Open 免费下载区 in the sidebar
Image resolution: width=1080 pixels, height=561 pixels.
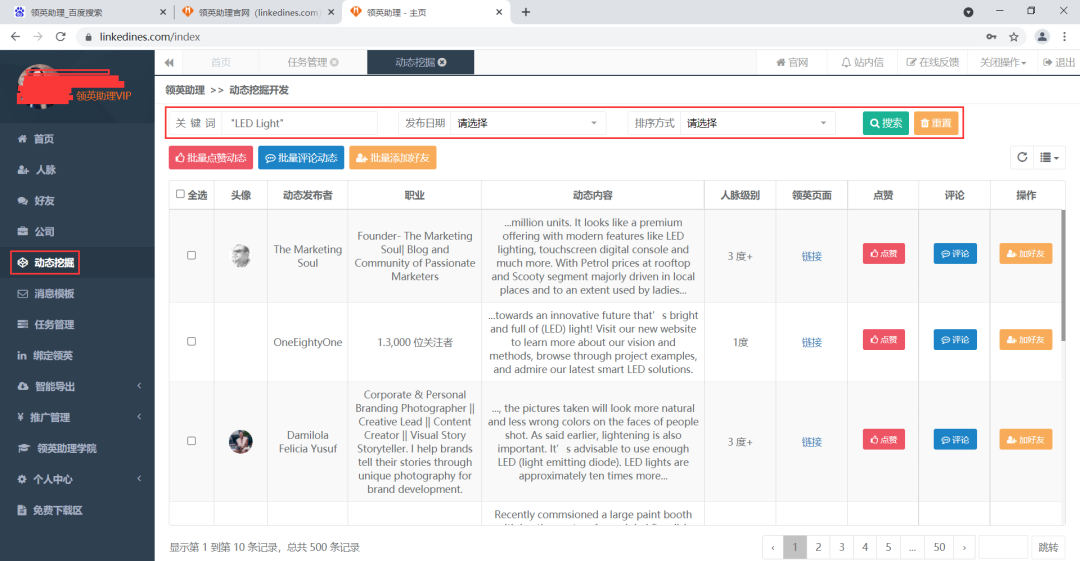tap(77, 510)
